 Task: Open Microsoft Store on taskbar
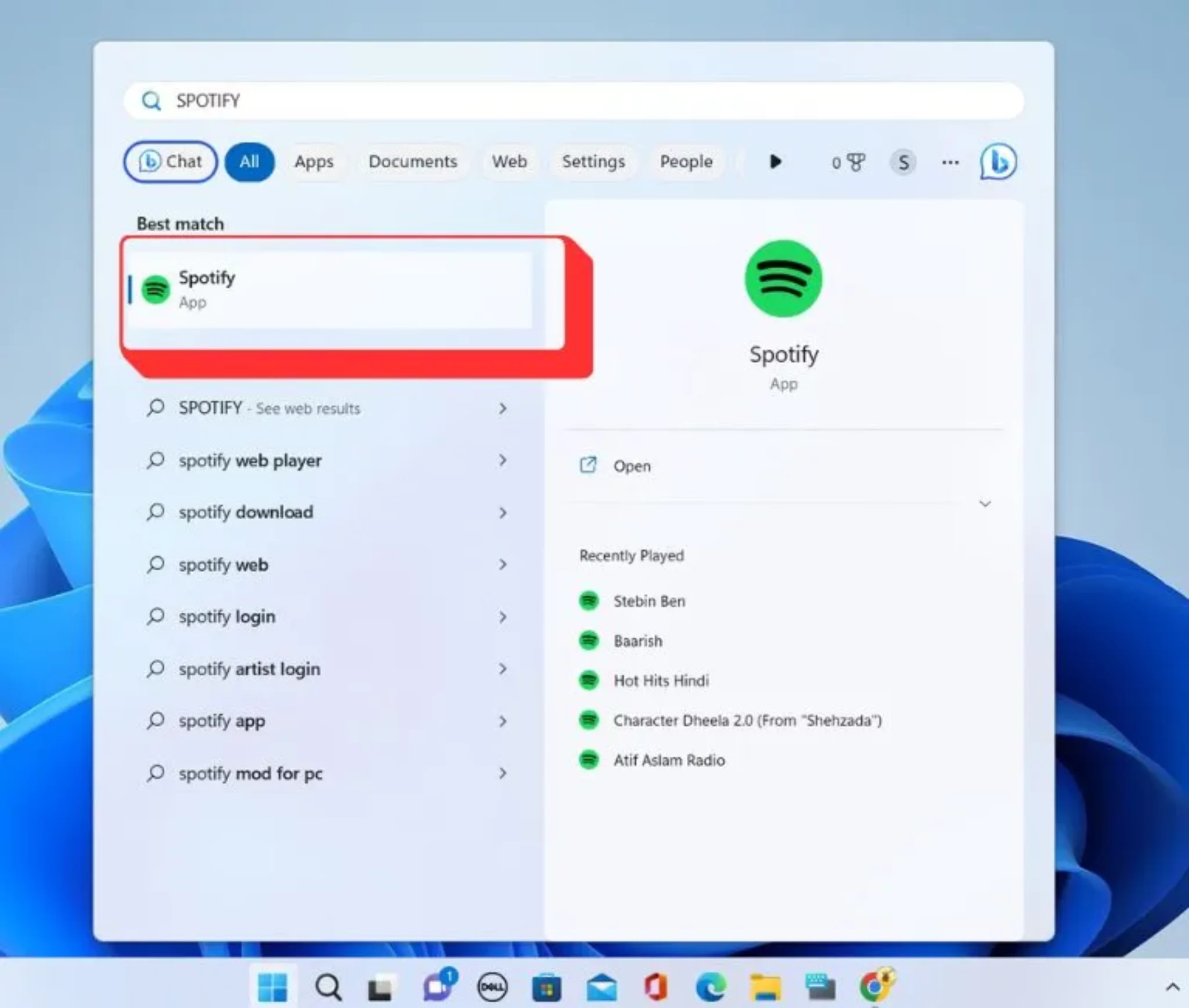click(546, 987)
